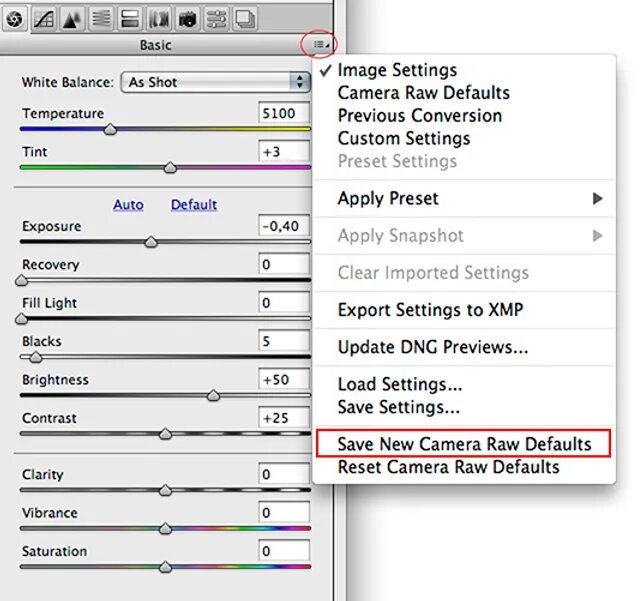Click the Temperature value field 5100
The height and width of the screenshot is (601, 643).
pyautogui.click(x=284, y=113)
